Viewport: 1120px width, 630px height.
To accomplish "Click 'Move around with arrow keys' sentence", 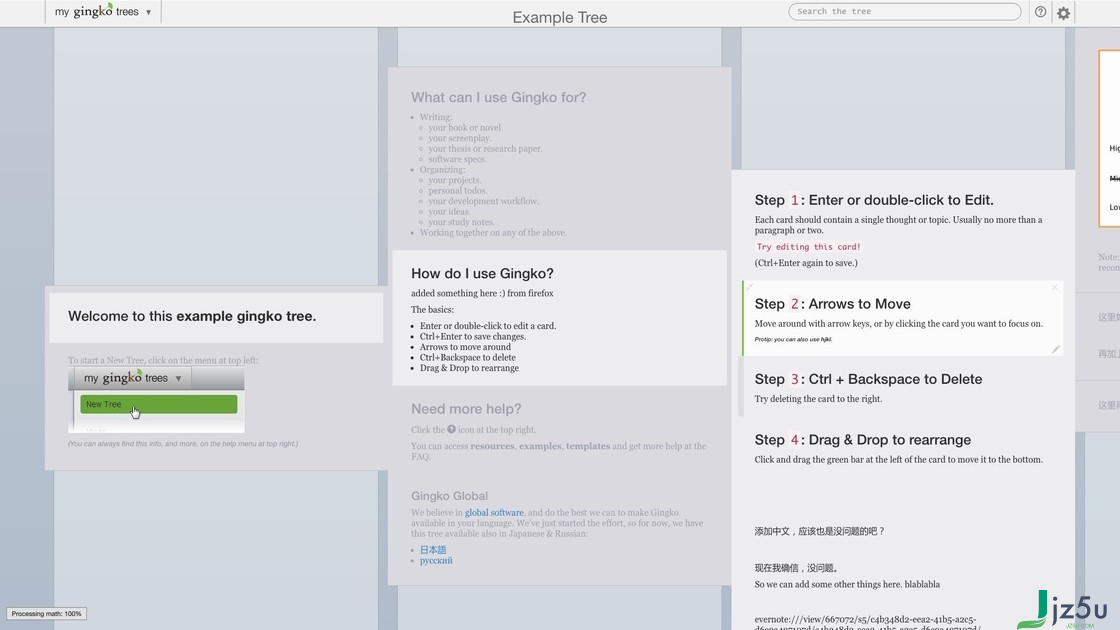I will (899, 324).
